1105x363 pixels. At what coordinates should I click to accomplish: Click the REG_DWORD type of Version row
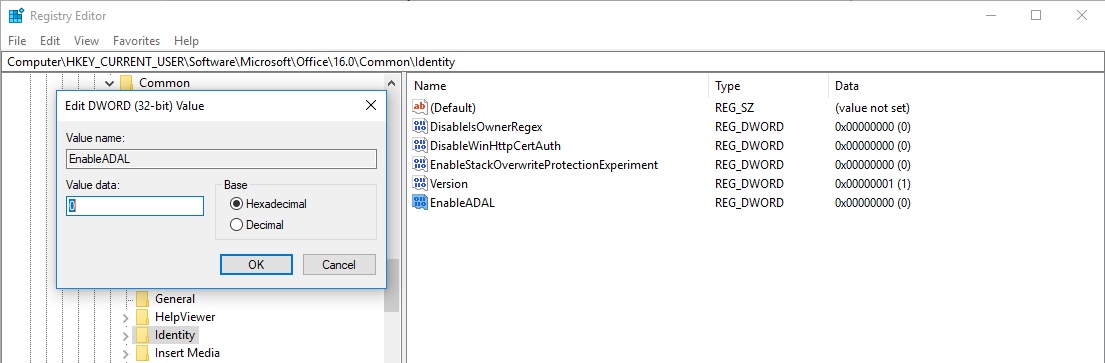pos(749,183)
